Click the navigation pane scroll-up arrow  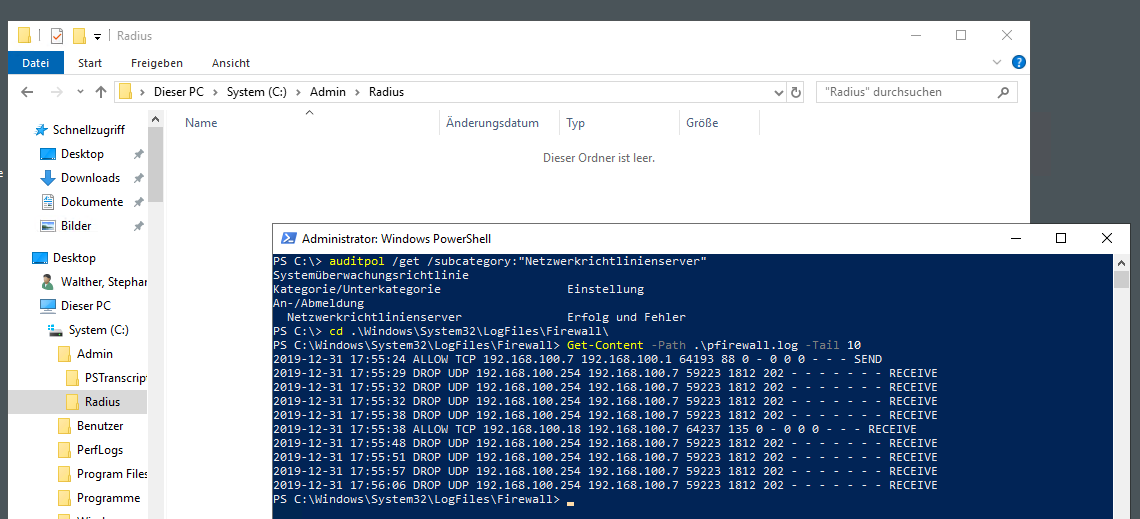point(156,118)
